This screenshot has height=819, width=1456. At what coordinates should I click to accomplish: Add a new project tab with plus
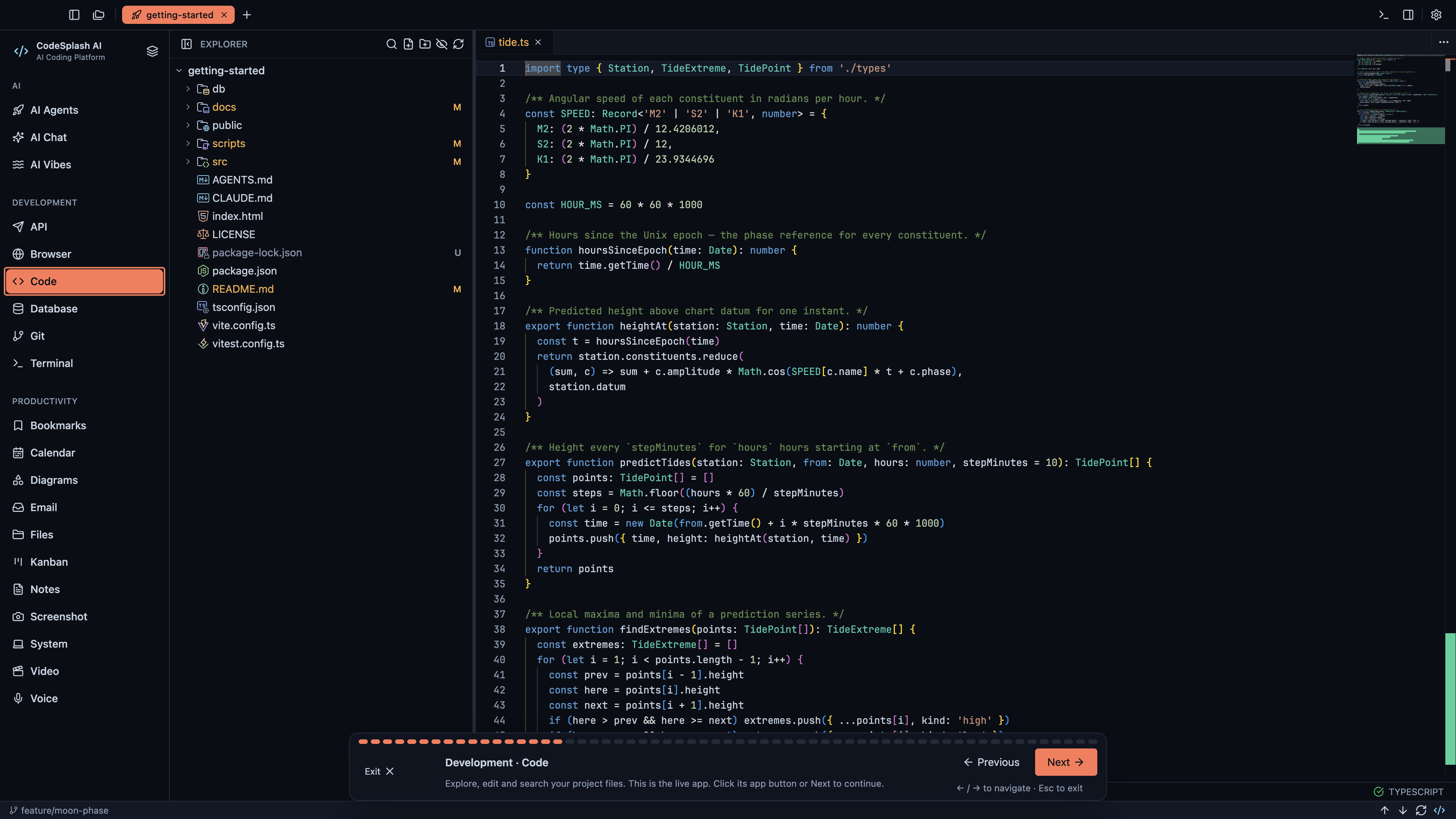click(x=247, y=15)
